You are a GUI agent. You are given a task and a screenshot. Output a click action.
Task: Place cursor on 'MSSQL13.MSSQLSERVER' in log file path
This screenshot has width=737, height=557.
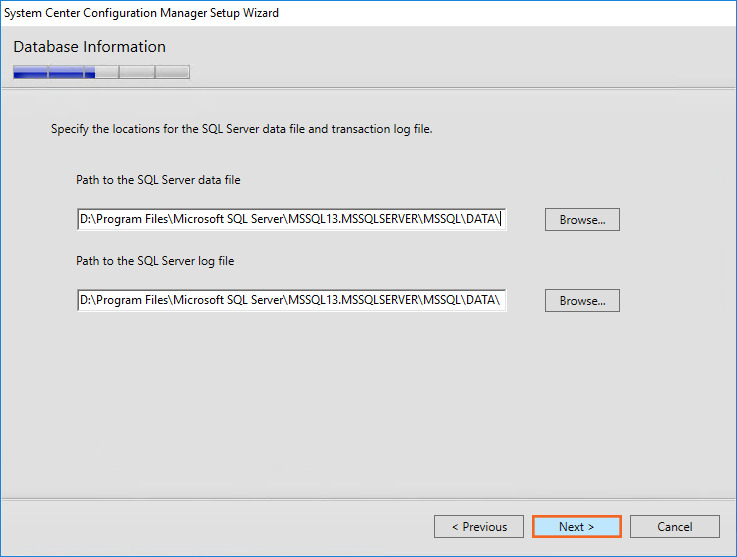352,301
